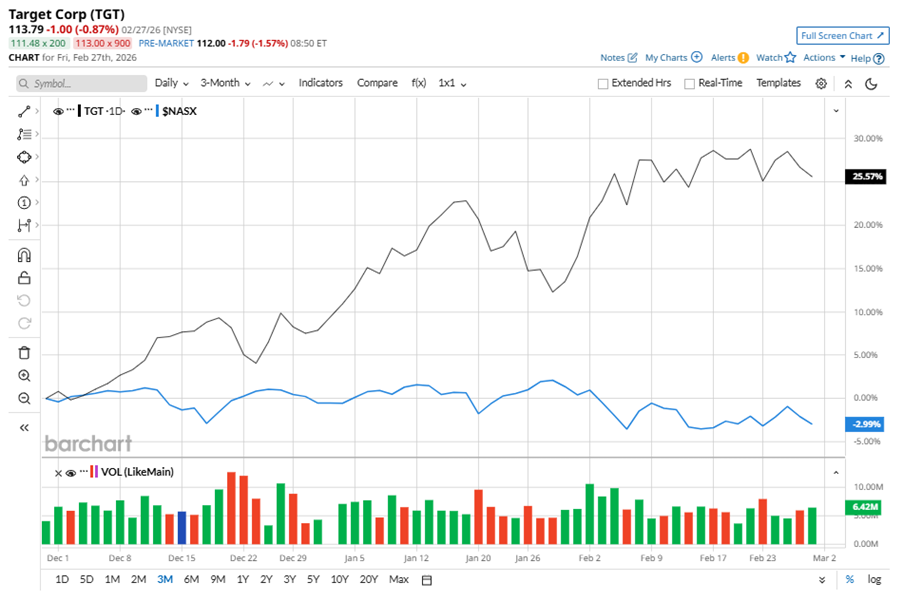Click the redo arrow icon
The width and height of the screenshot is (903, 601).
pos(24,323)
